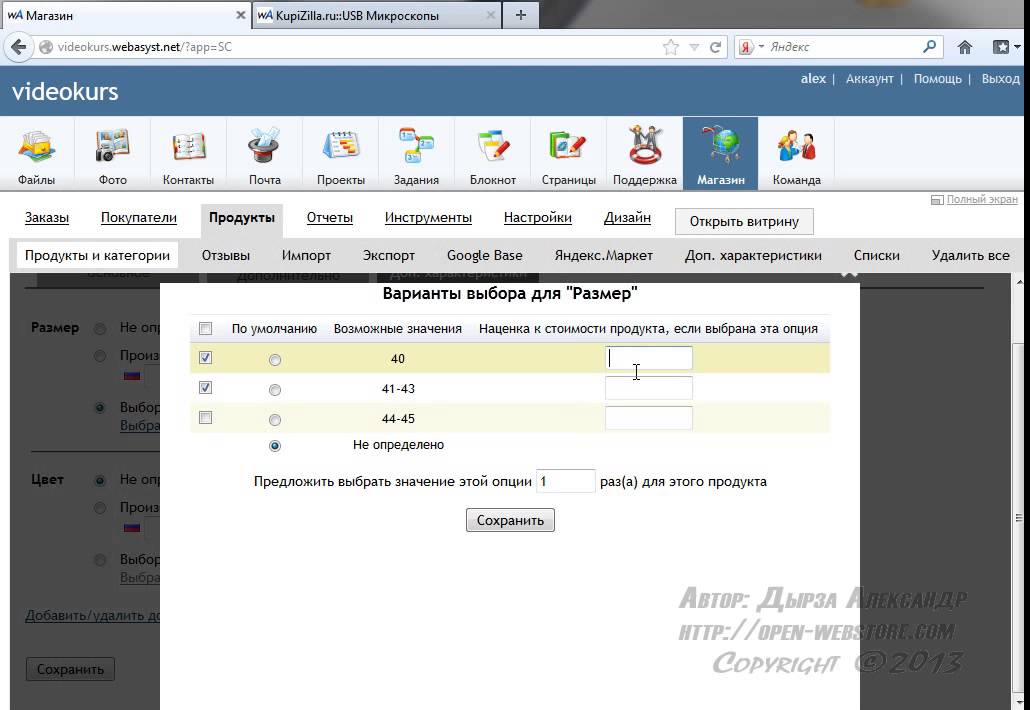Click Сохранить button in the dialog
Viewport: 1030px width, 710px height.
pyautogui.click(x=510, y=520)
